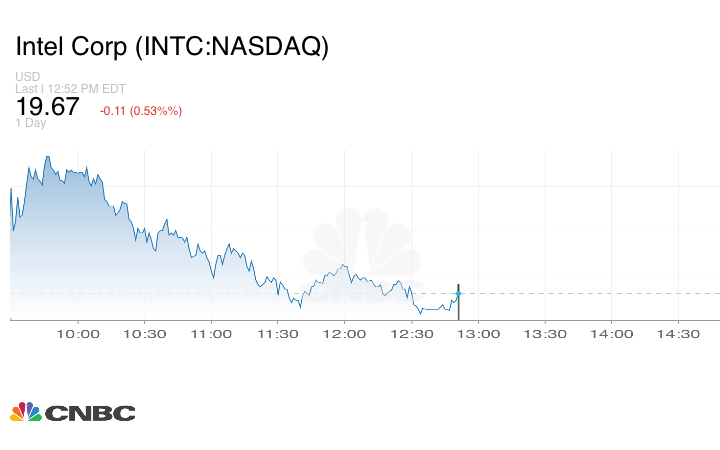Click the 14:30 time axis label

[678, 334]
